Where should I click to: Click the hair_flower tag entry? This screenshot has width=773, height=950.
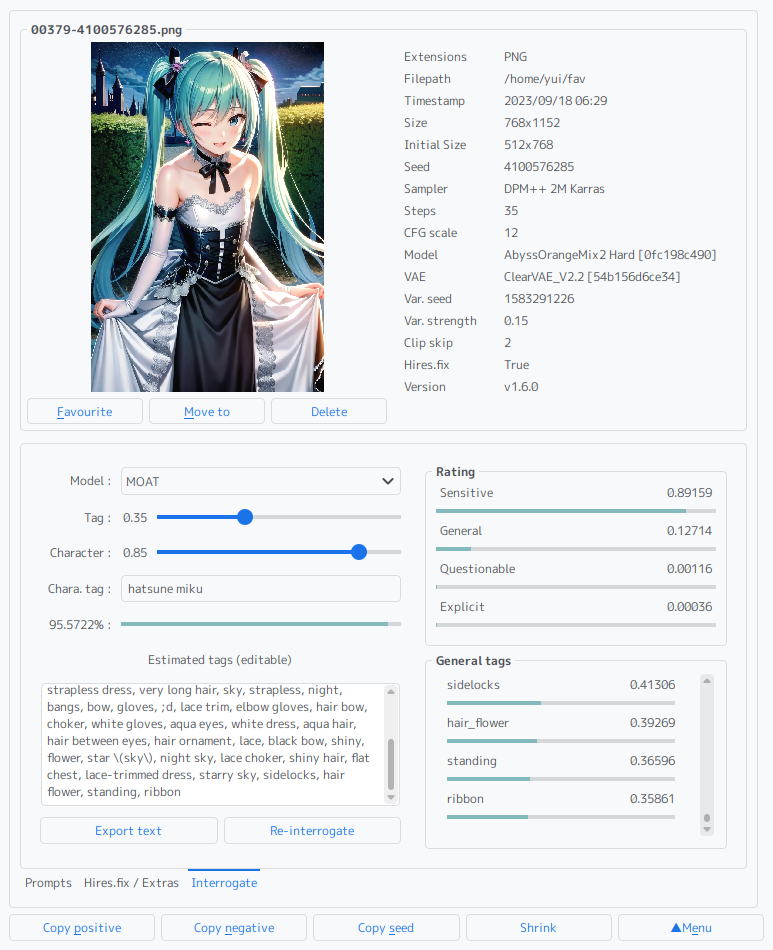click(x=560, y=728)
